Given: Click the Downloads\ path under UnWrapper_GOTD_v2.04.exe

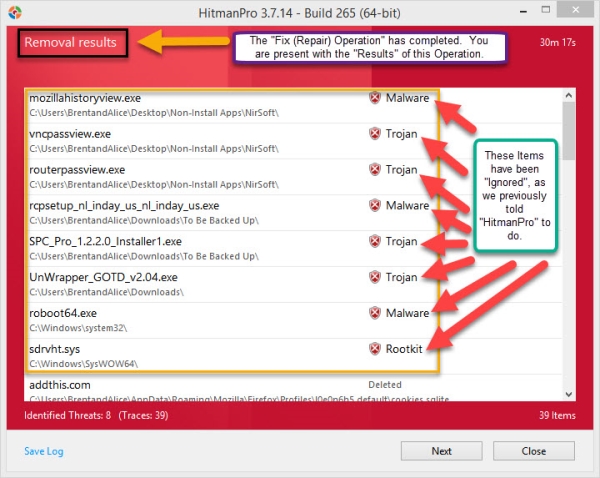Looking at the screenshot, I should (106, 292).
